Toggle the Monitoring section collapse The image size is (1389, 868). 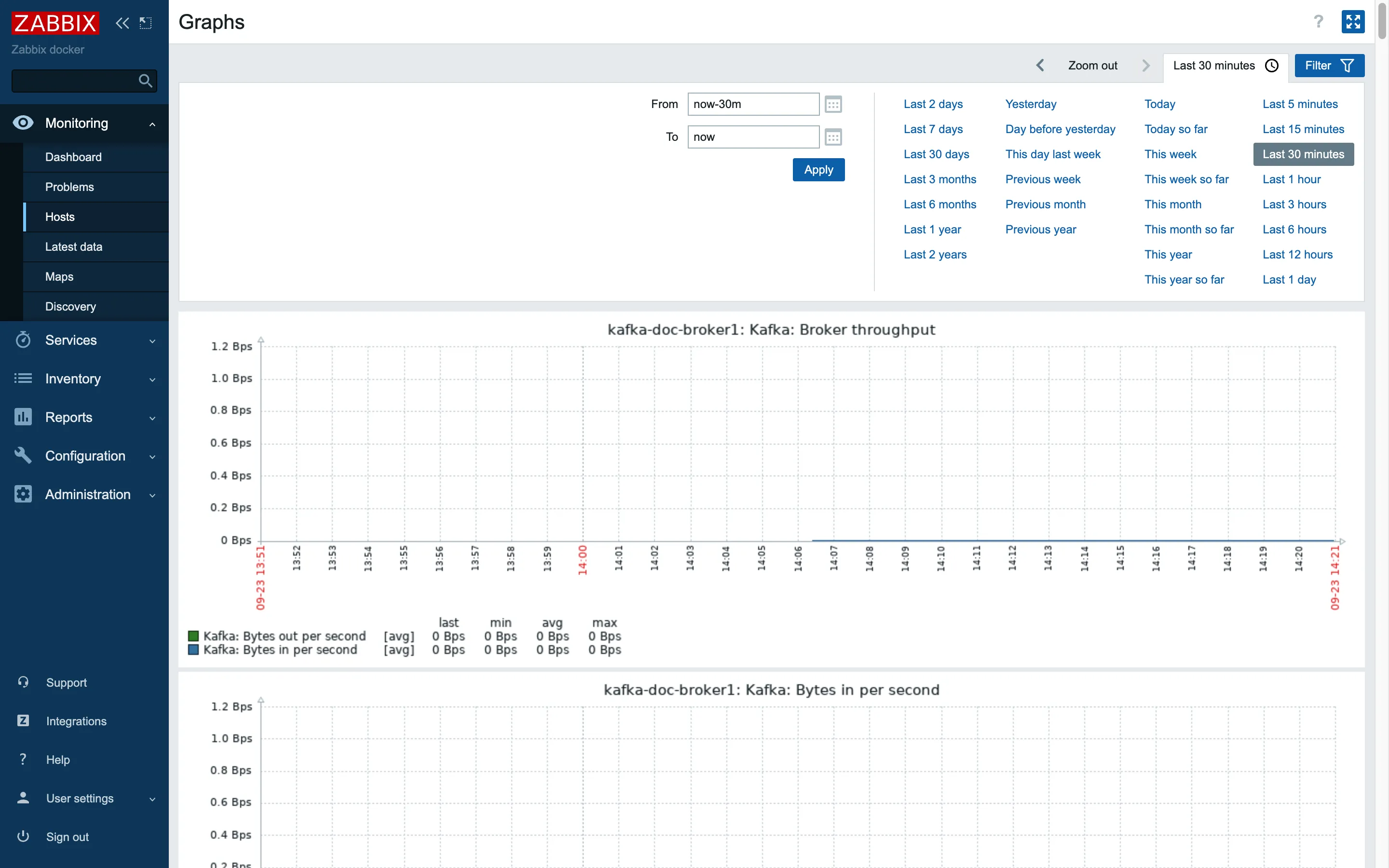point(152,123)
